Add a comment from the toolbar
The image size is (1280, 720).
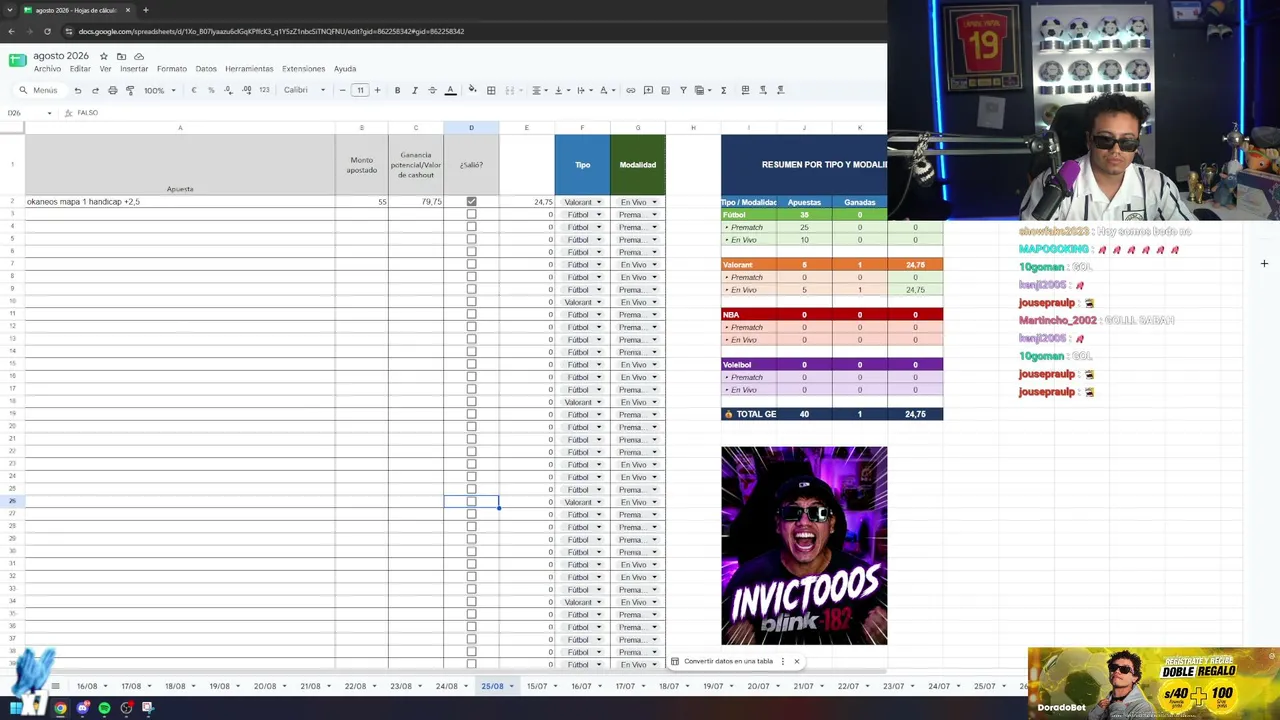click(648, 90)
